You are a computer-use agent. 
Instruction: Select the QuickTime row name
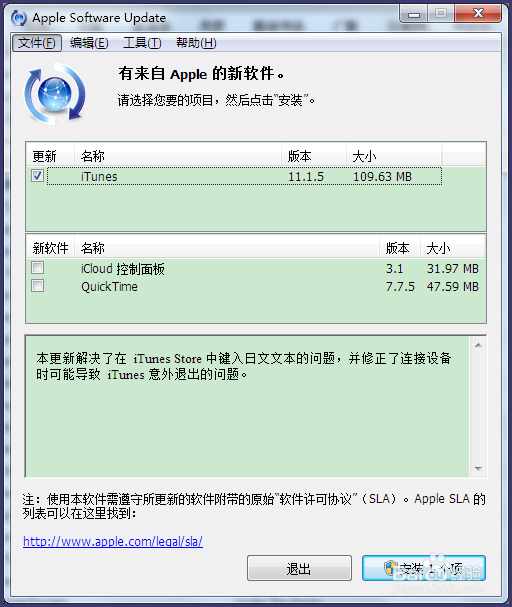[109, 286]
